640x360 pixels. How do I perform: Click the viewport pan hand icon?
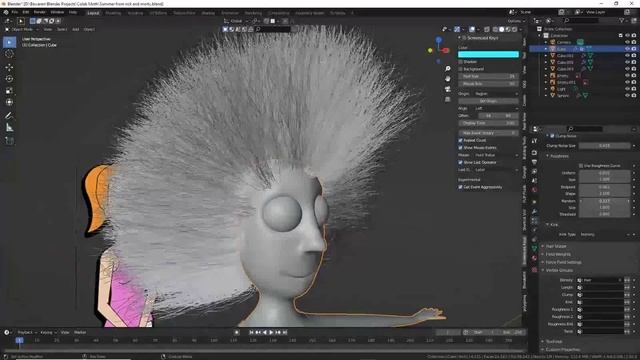click(448, 79)
